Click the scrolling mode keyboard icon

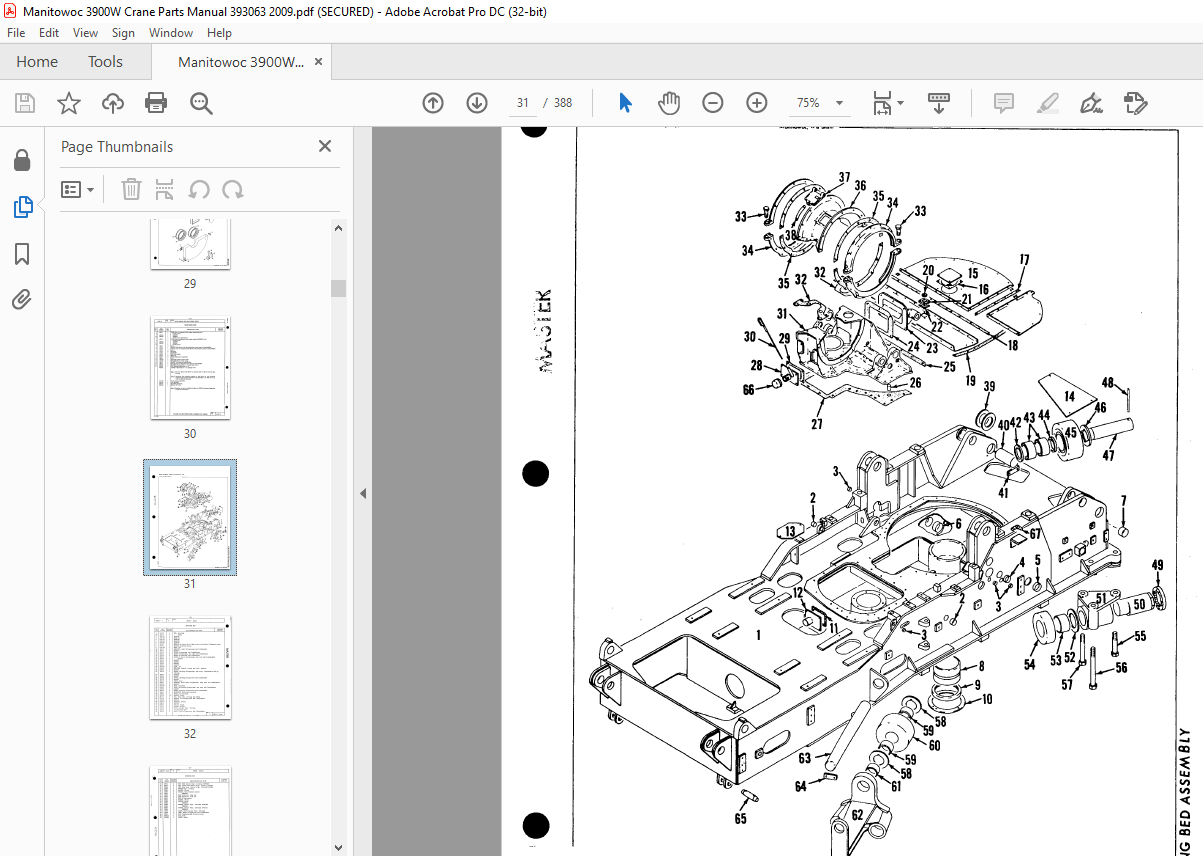(939, 103)
